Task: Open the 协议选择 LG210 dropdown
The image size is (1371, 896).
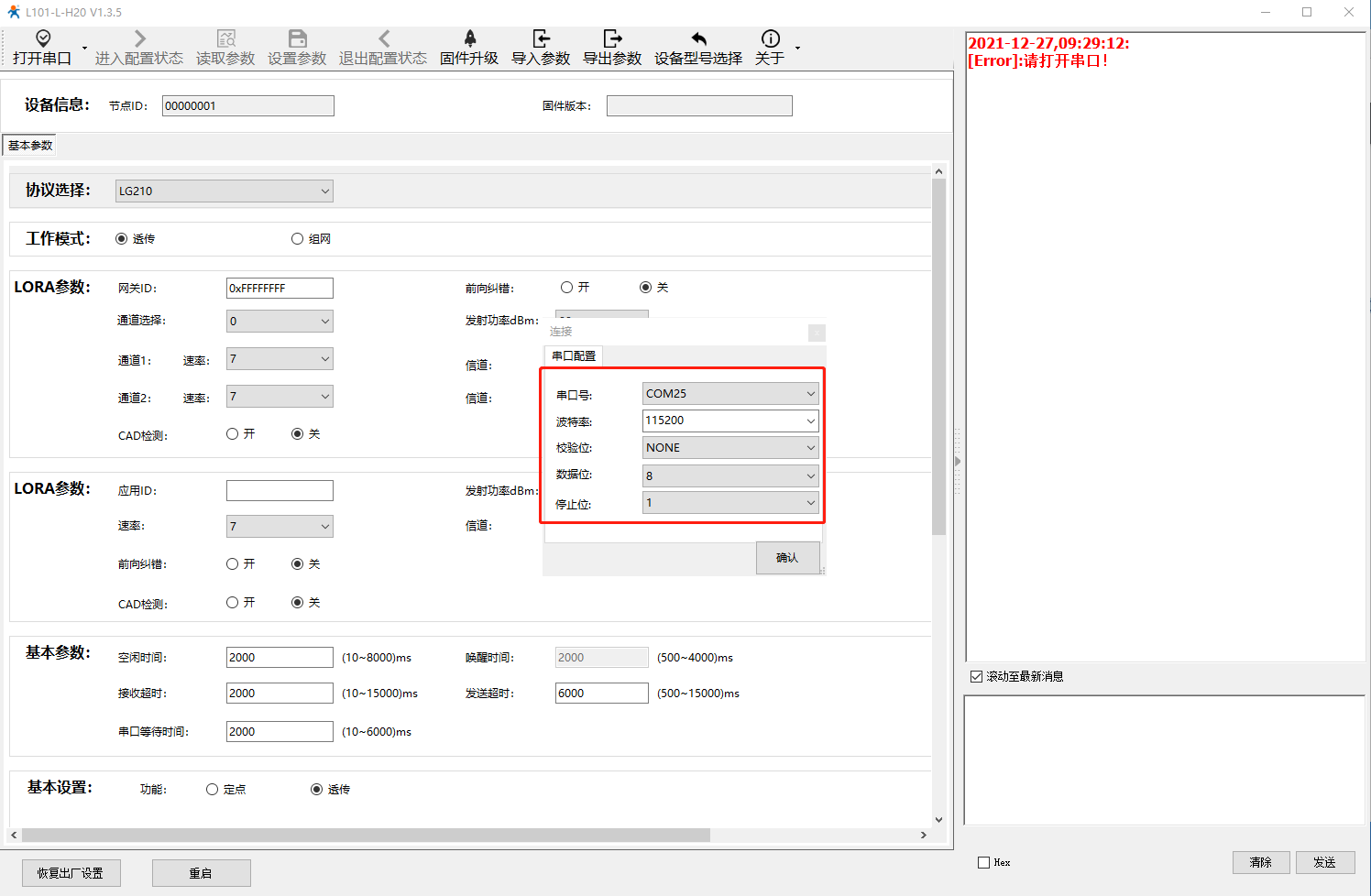Action: pos(225,191)
